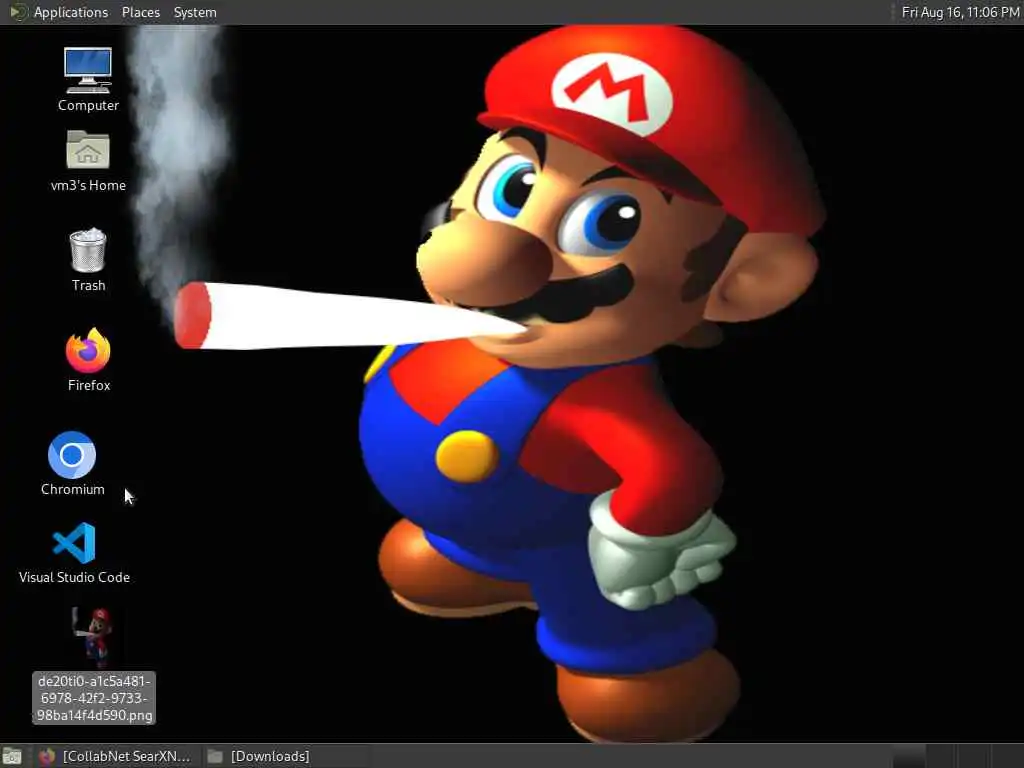Open the System menu

(x=195, y=12)
